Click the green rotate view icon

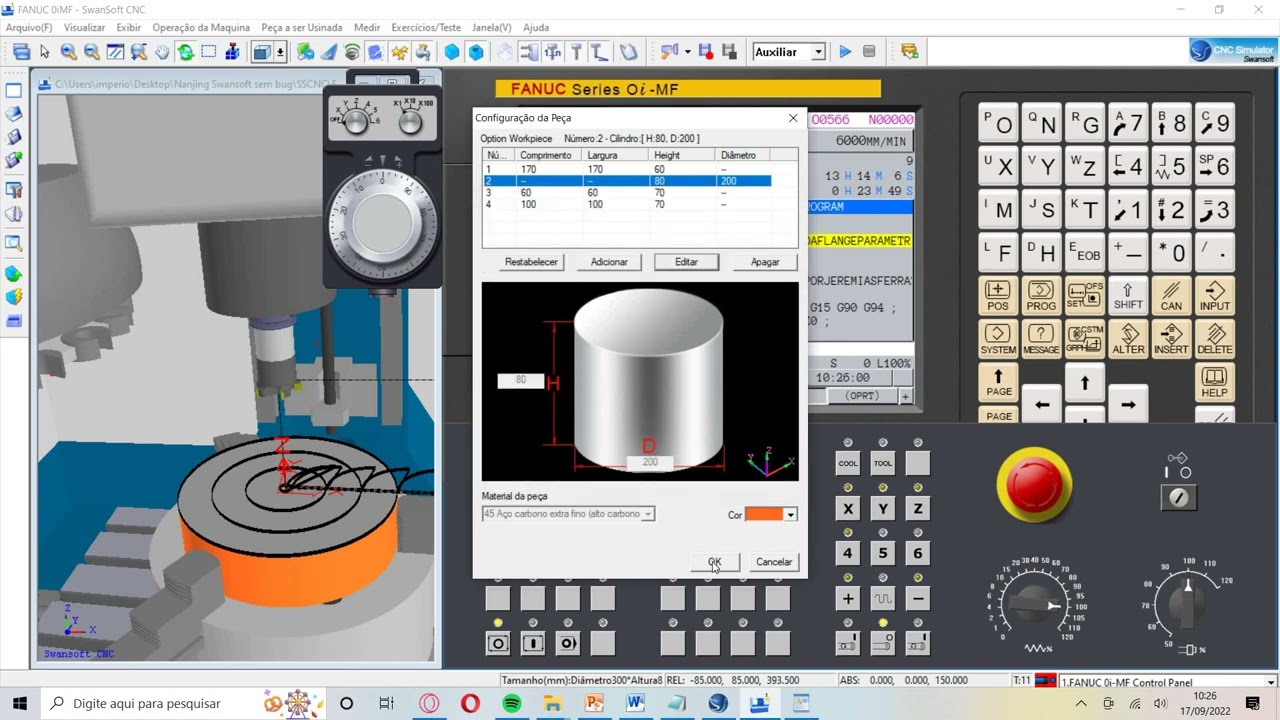click(186, 52)
